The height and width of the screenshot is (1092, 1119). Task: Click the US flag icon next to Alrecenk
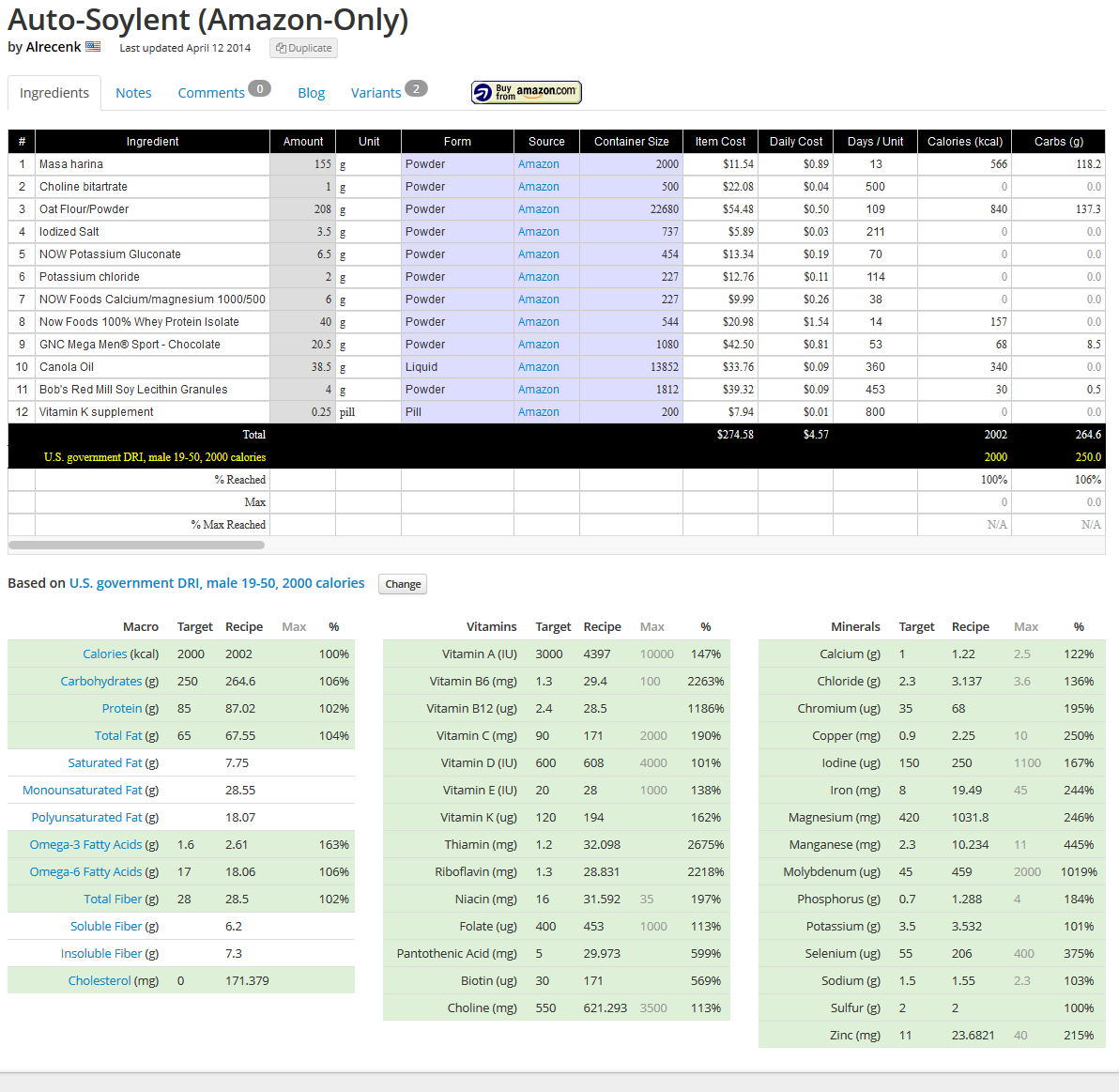pyautogui.click(x=93, y=46)
